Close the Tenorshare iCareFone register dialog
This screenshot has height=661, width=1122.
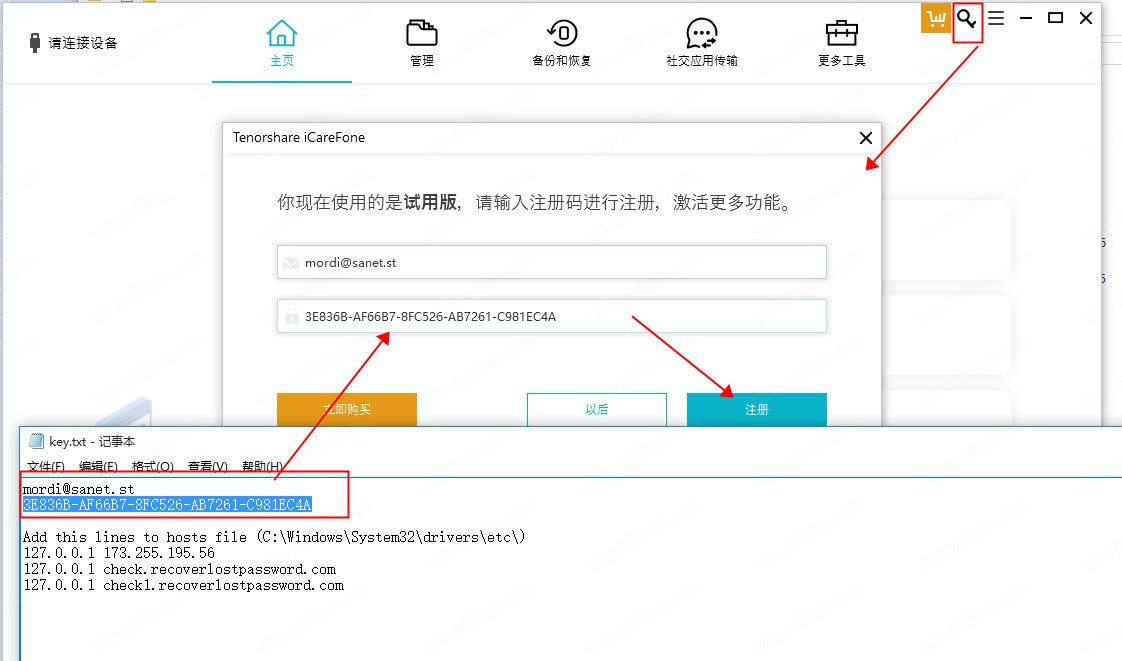[x=865, y=138]
